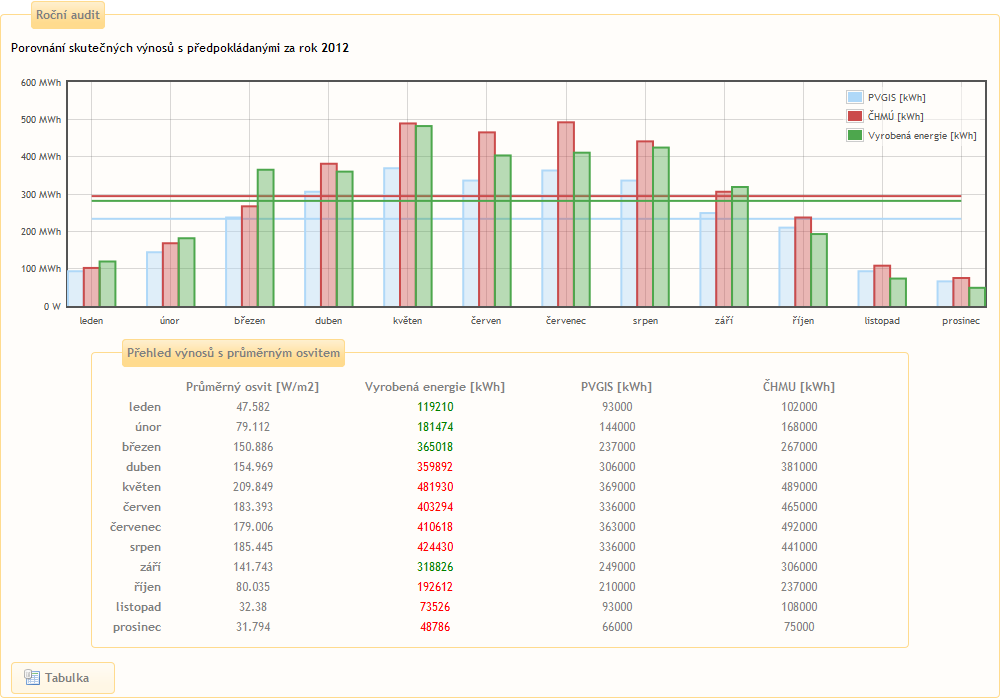This screenshot has height=699, width=1001.
Task: Click the leden row label in table
Action: [145, 407]
